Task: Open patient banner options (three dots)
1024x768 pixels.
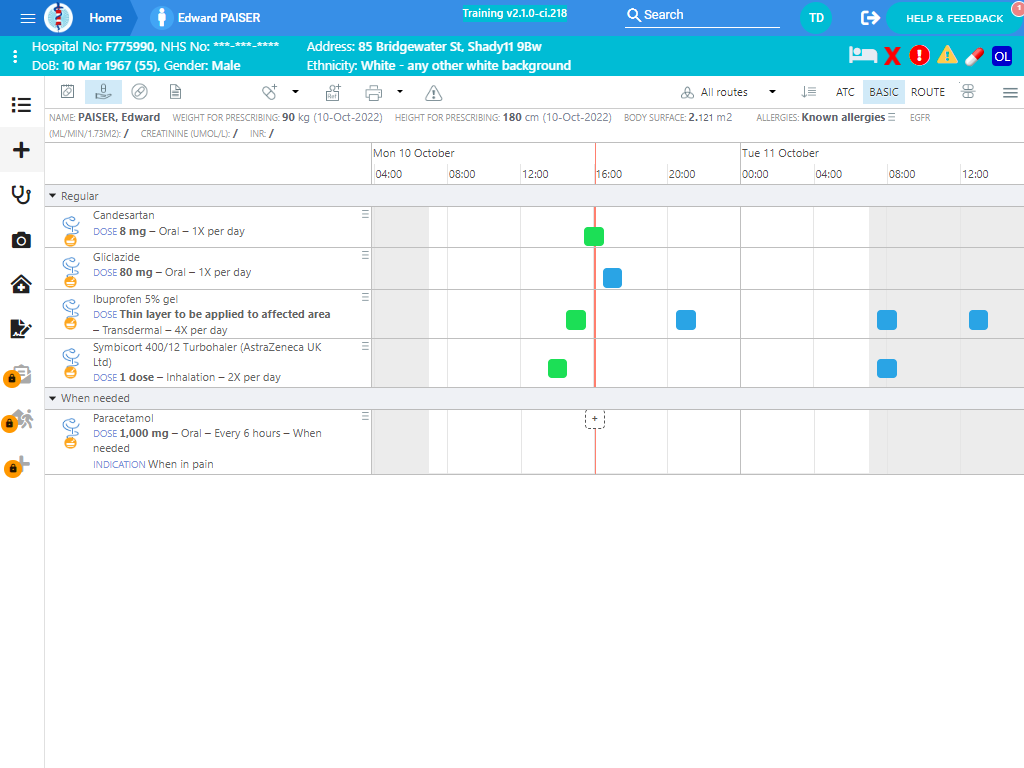Action: [x=15, y=56]
